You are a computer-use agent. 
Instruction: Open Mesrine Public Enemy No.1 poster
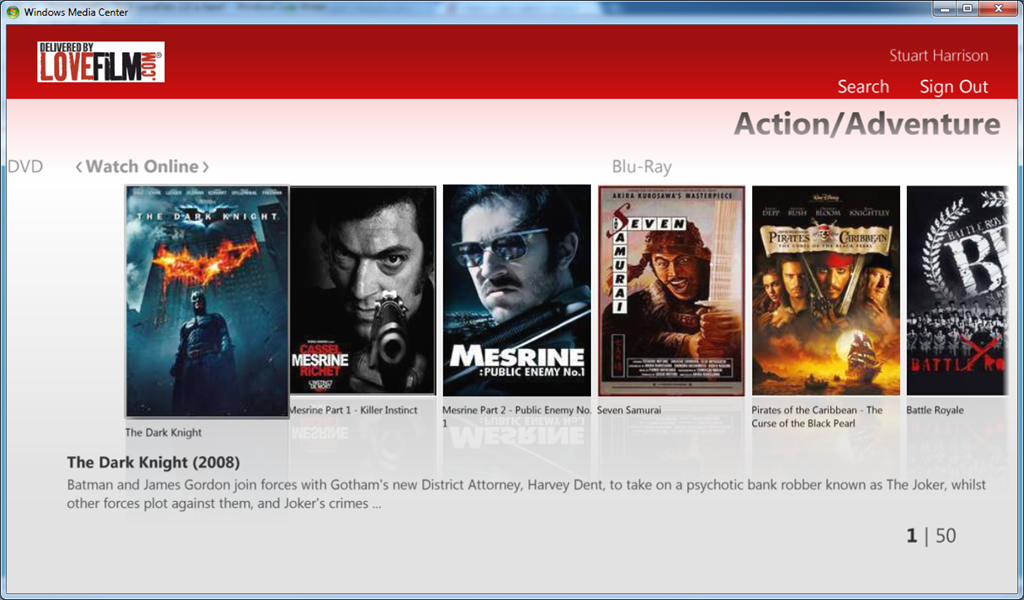[x=517, y=291]
